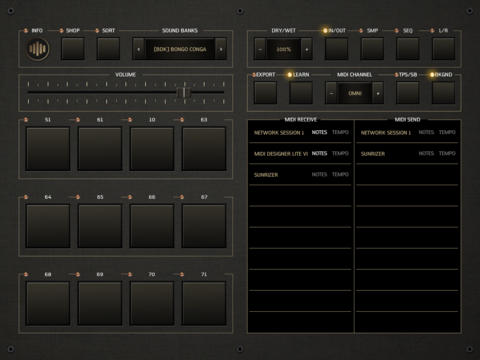Viewport: 480px width, 360px height.
Task: Open the SEQ sequencer button
Action: point(408,49)
